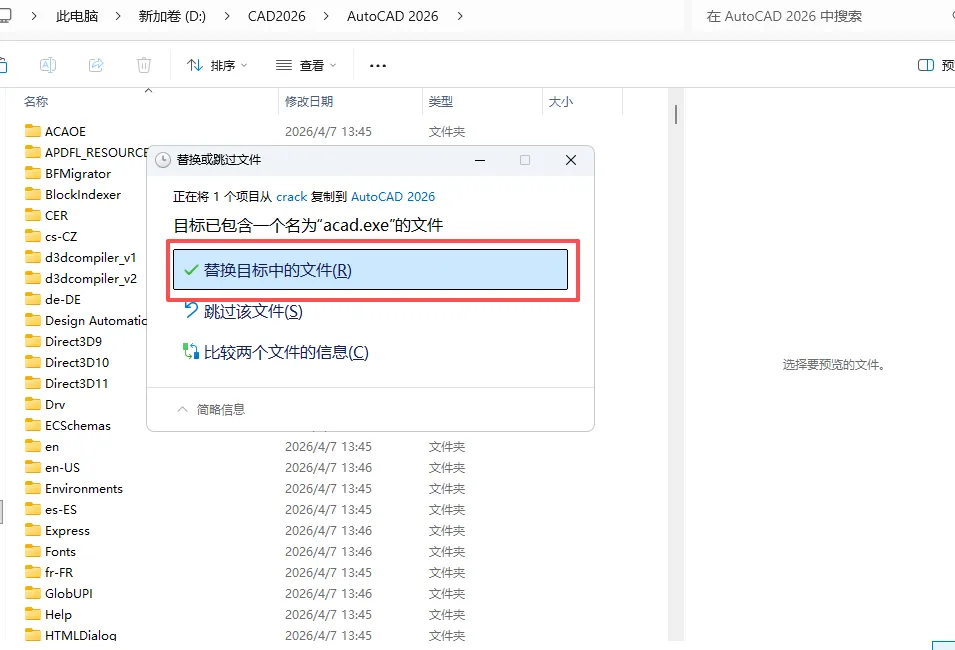
Task: Select the d3dcompiler_v1 folder icon
Action: point(33,257)
